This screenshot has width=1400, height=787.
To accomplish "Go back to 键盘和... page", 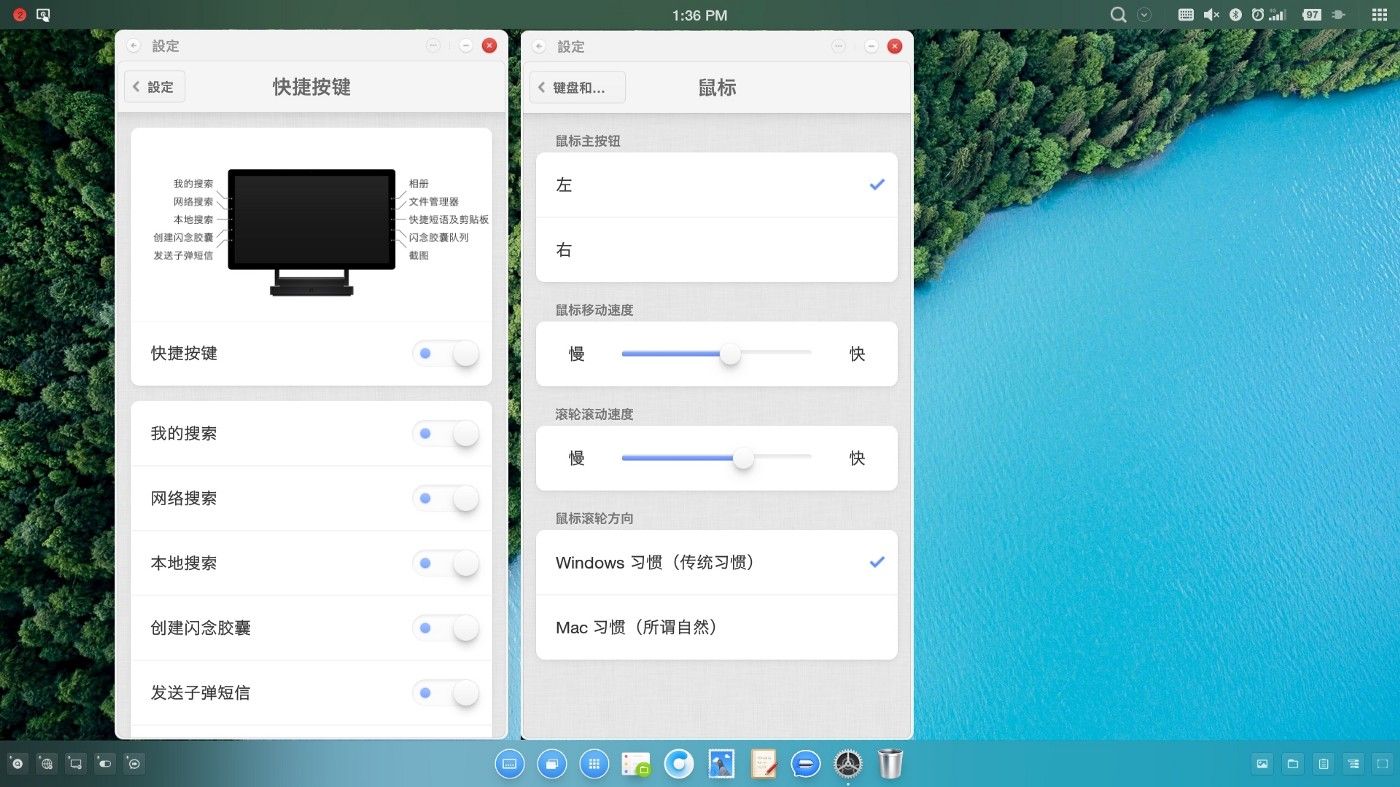I will coord(577,87).
